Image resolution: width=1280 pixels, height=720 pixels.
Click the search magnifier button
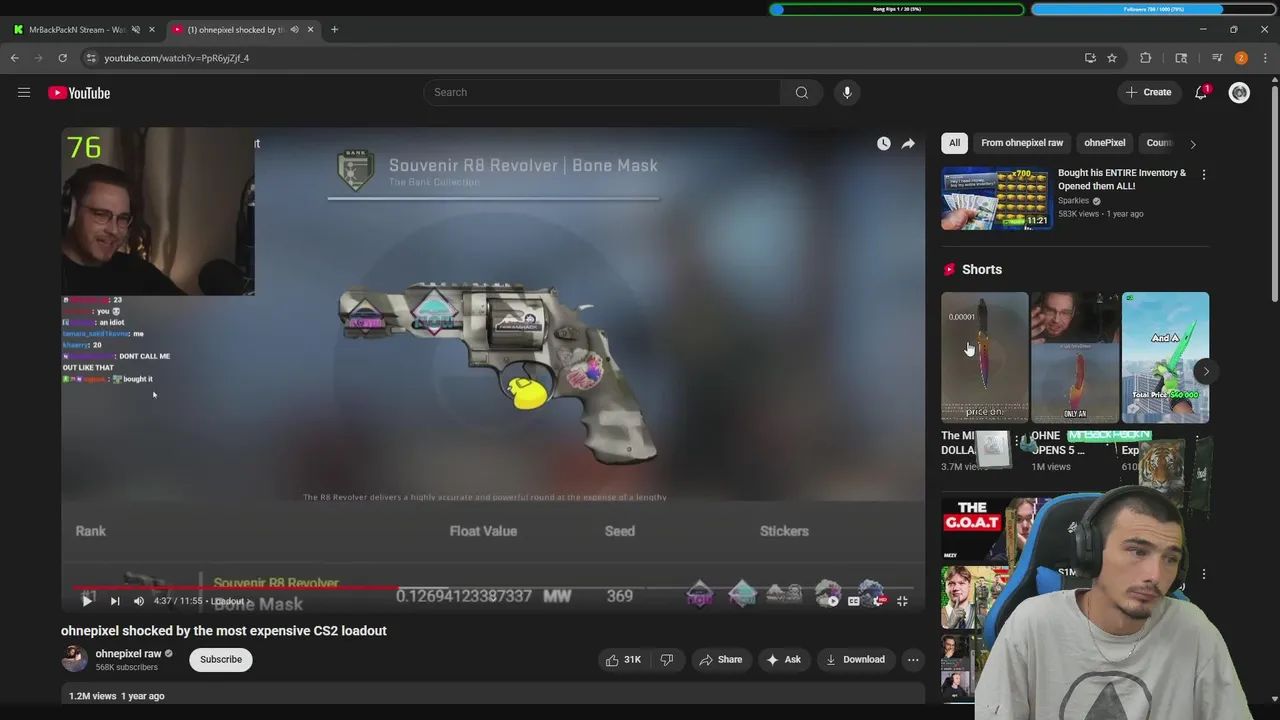pos(801,92)
